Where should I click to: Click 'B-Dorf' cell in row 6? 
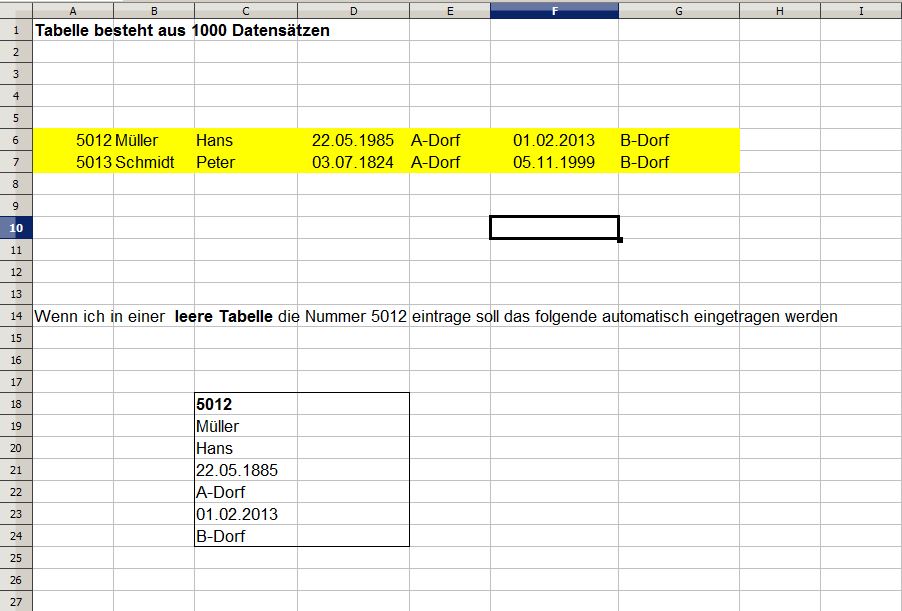tap(679, 140)
